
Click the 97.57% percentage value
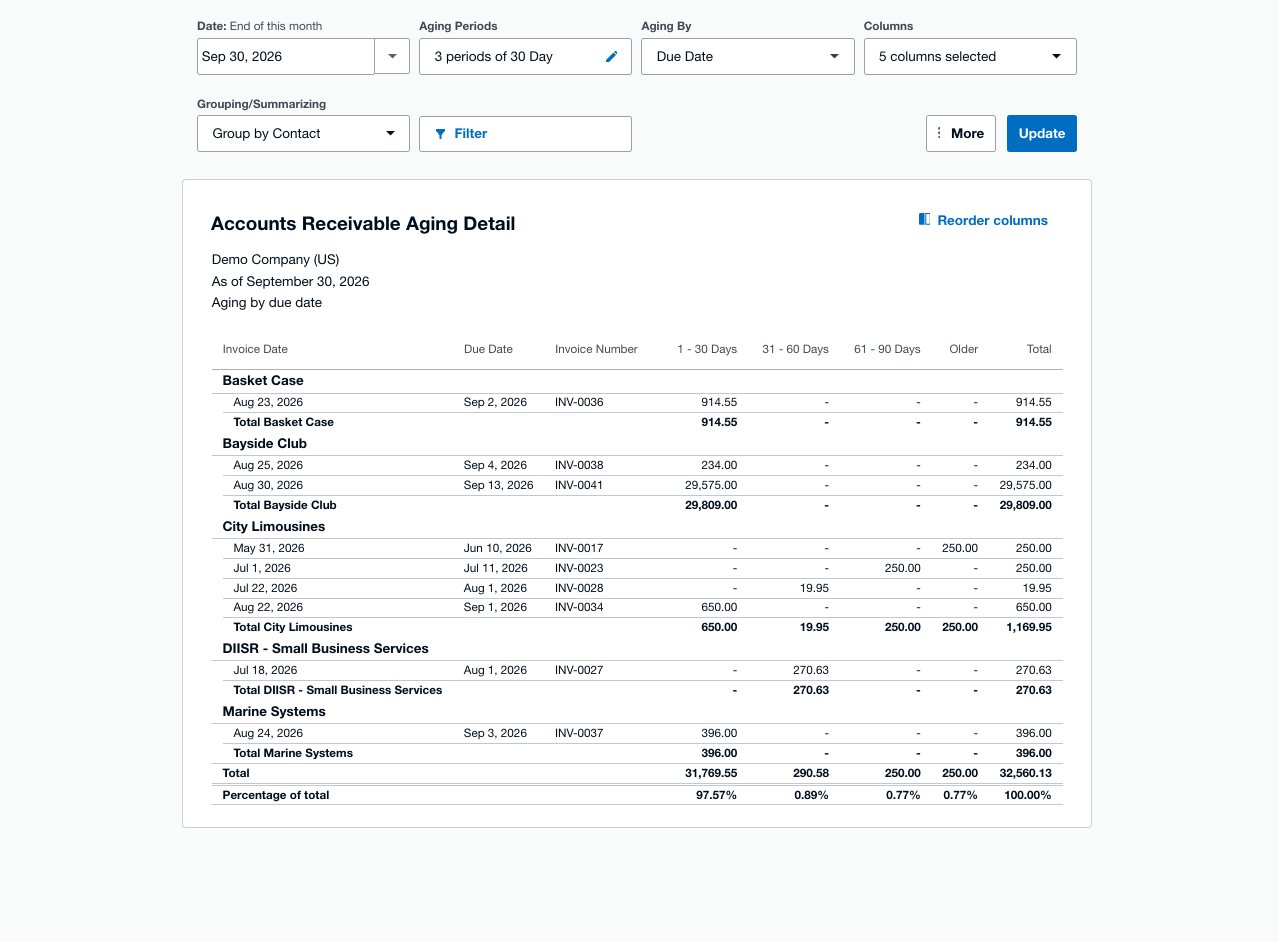717,795
